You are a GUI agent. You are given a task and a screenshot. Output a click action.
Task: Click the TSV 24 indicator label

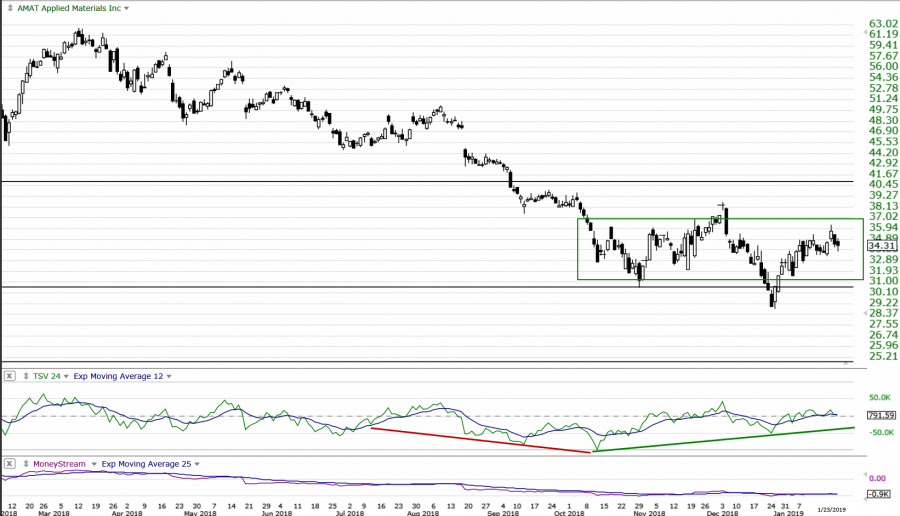46,376
